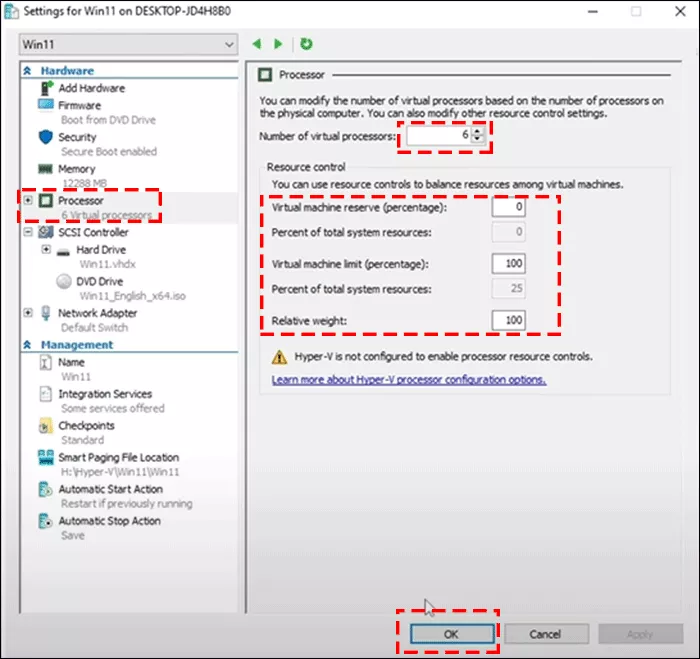Click the 'Win11.vhdx' text
The width and height of the screenshot is (700, 659).
pos(108,264)
